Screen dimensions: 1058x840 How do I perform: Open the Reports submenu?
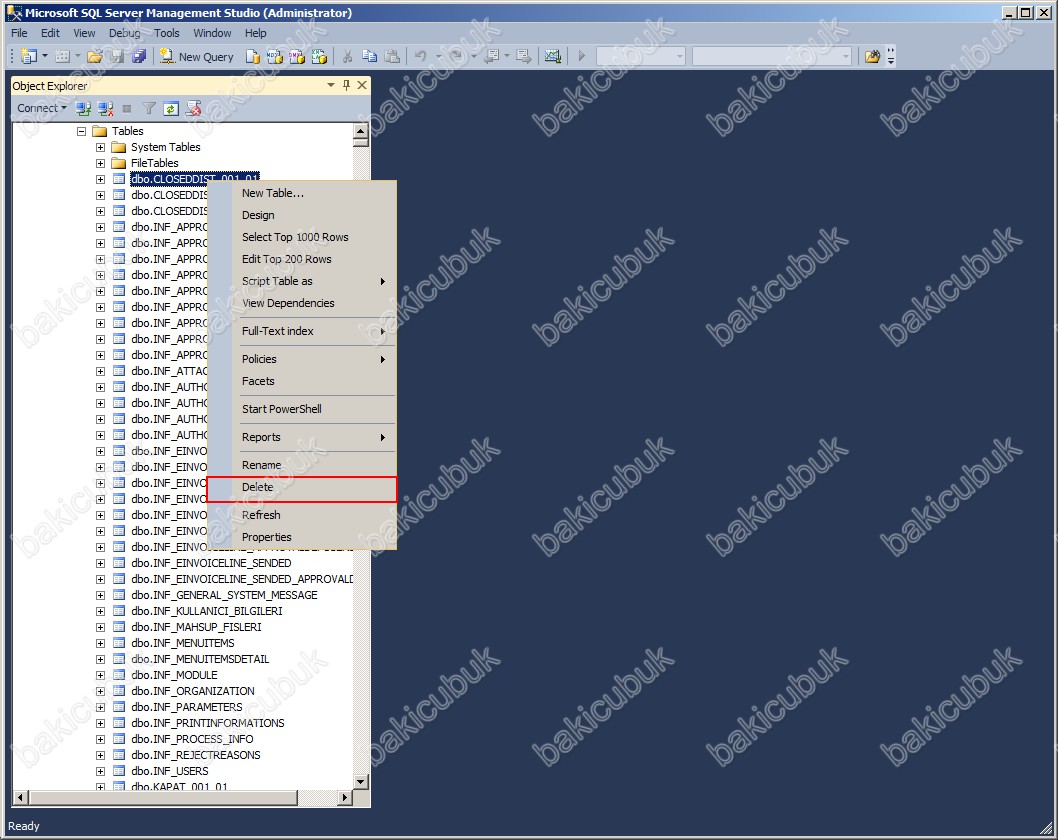click(x=302, y=437)
